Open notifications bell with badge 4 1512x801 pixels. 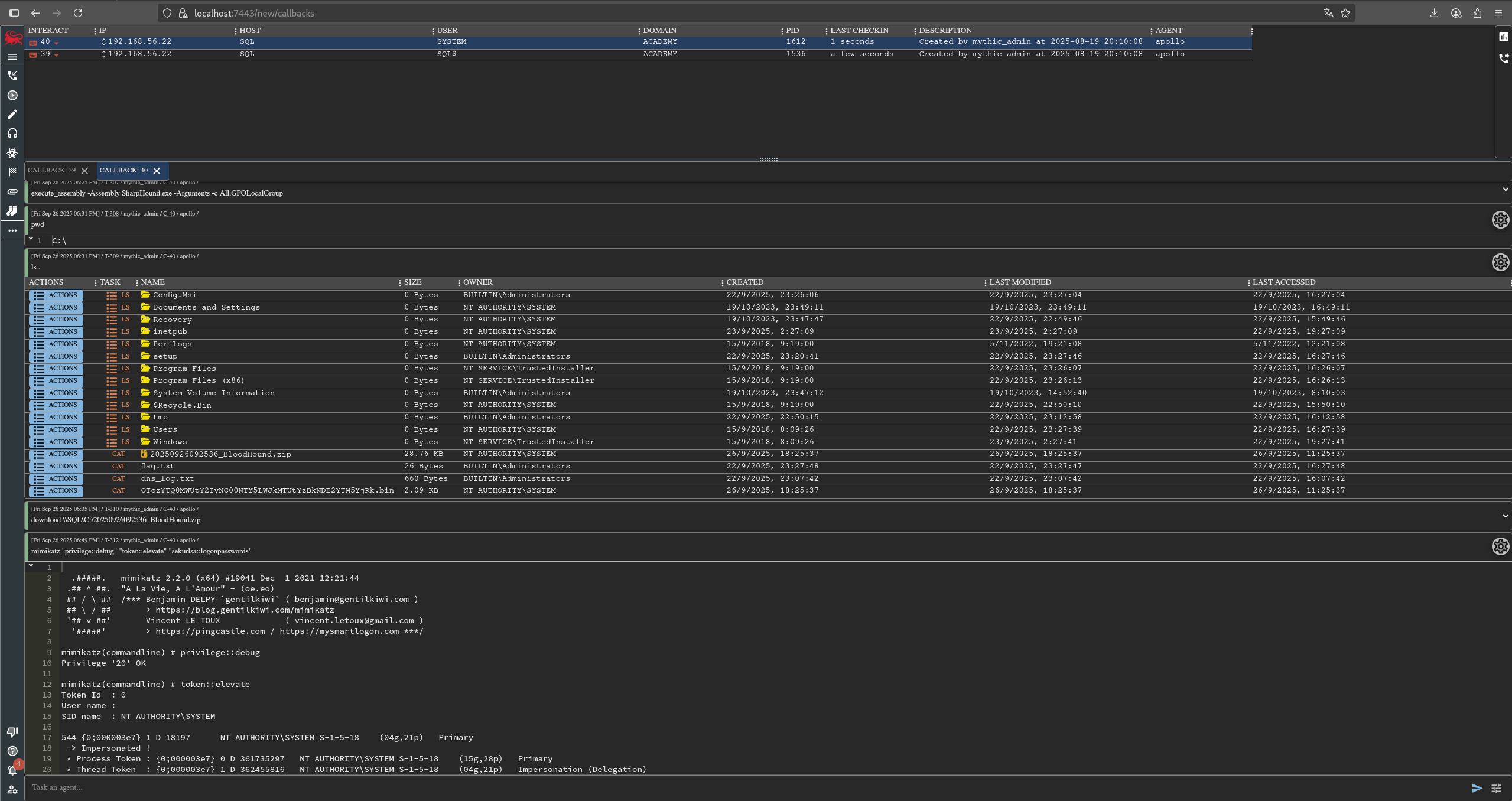pos(12,770)
